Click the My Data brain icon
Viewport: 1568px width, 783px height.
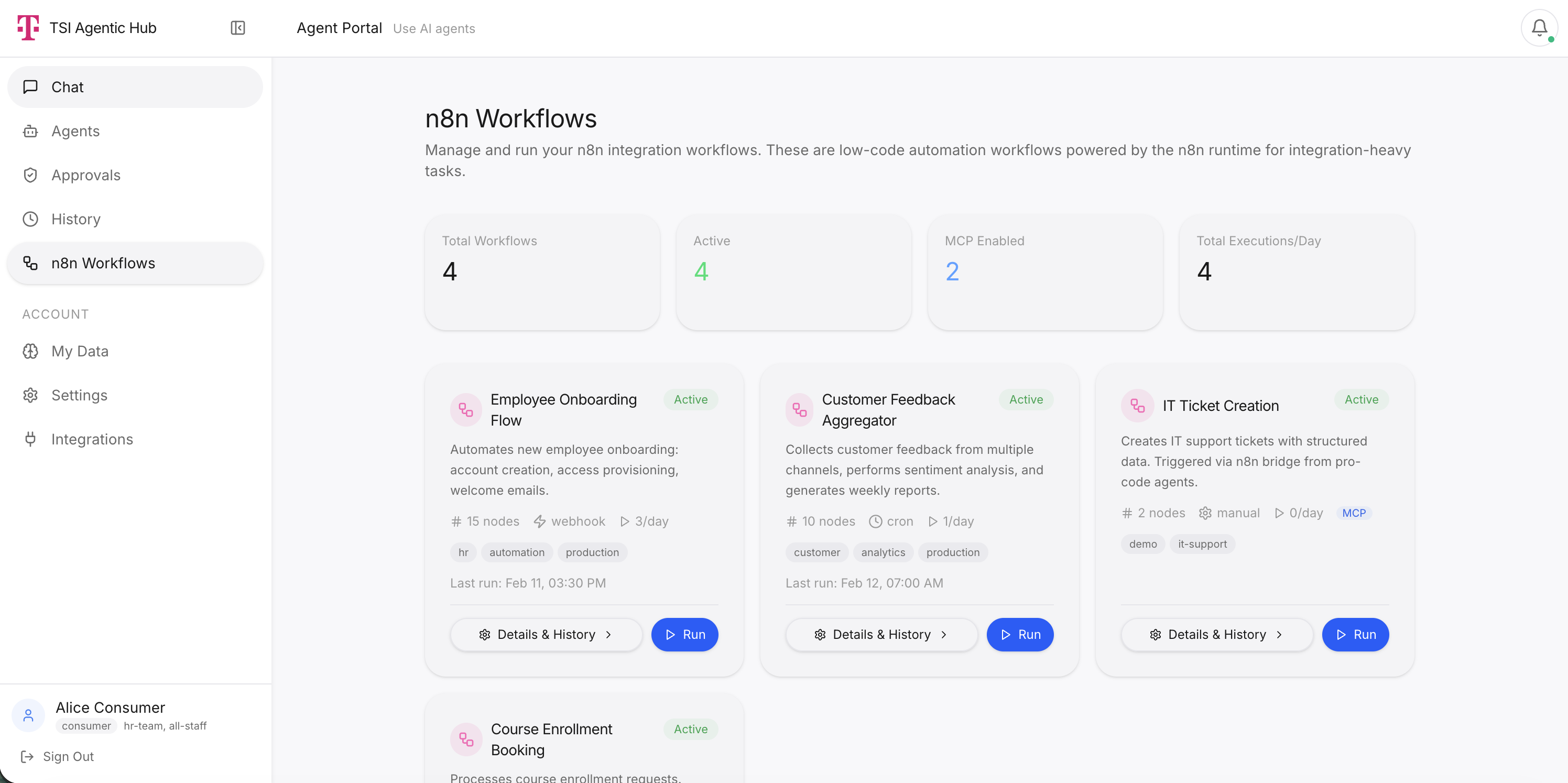(x=30, y=351)
